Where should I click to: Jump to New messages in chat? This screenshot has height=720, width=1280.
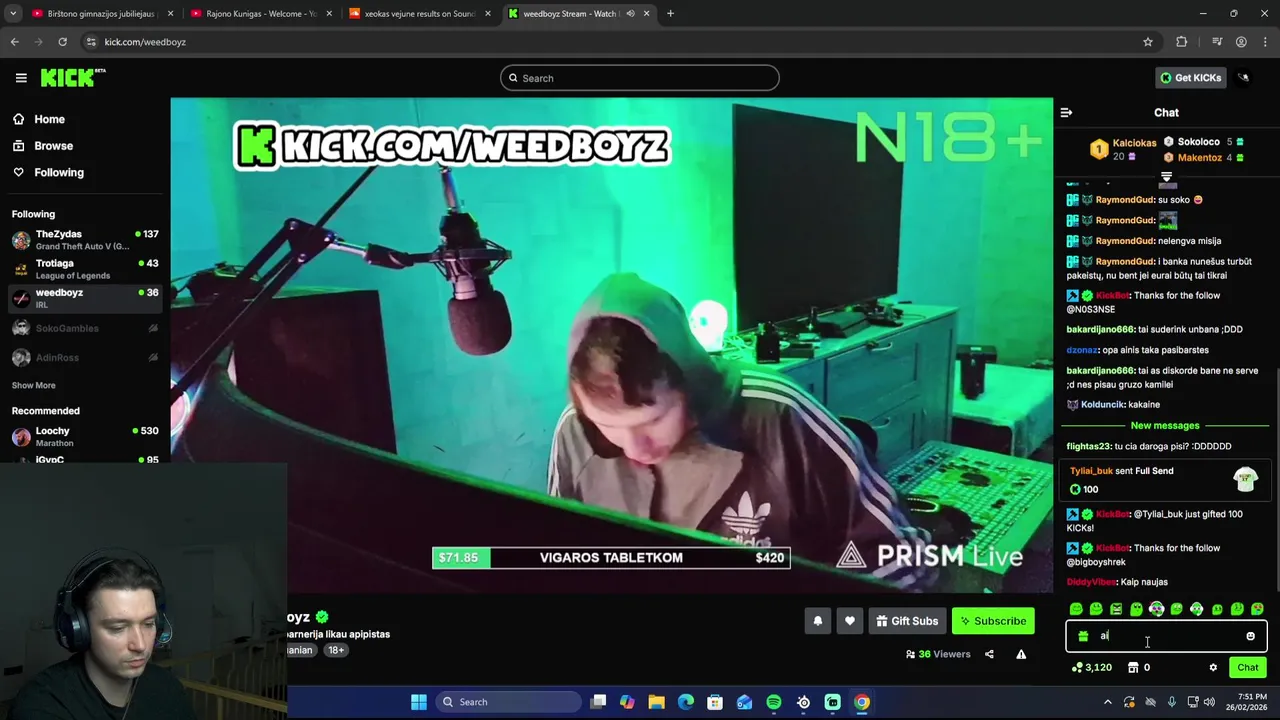(1165, 425)
